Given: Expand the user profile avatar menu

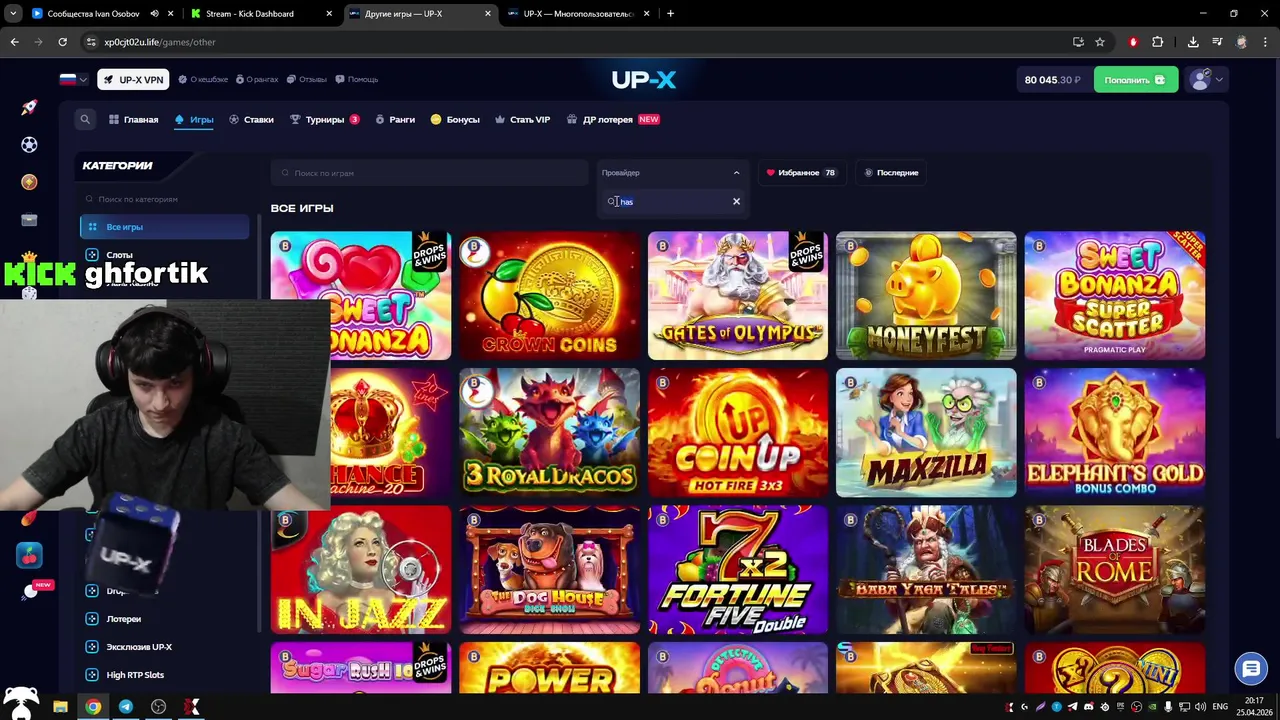Looking at the screenshot, I should pyautogui.click(x=1205, y=80).
